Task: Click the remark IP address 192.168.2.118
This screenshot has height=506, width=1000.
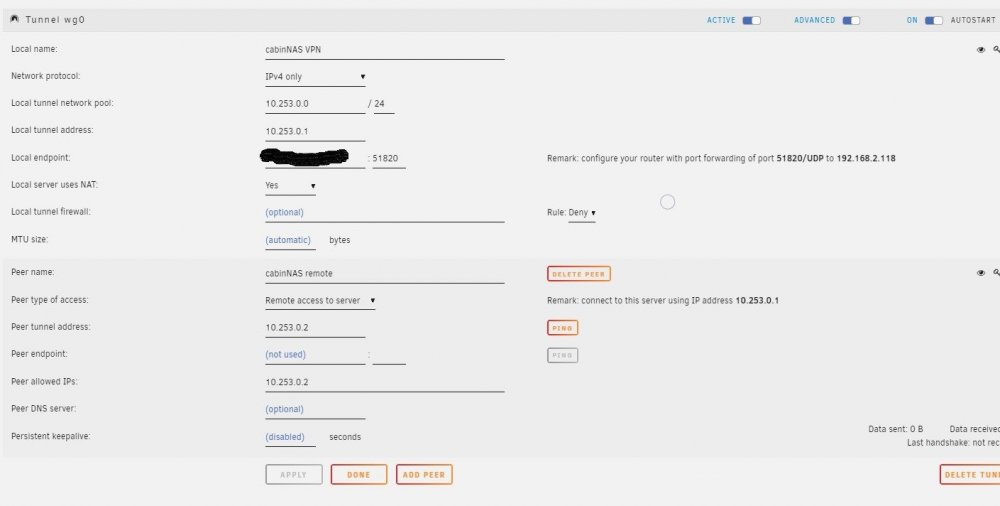Action: point(866,158)
